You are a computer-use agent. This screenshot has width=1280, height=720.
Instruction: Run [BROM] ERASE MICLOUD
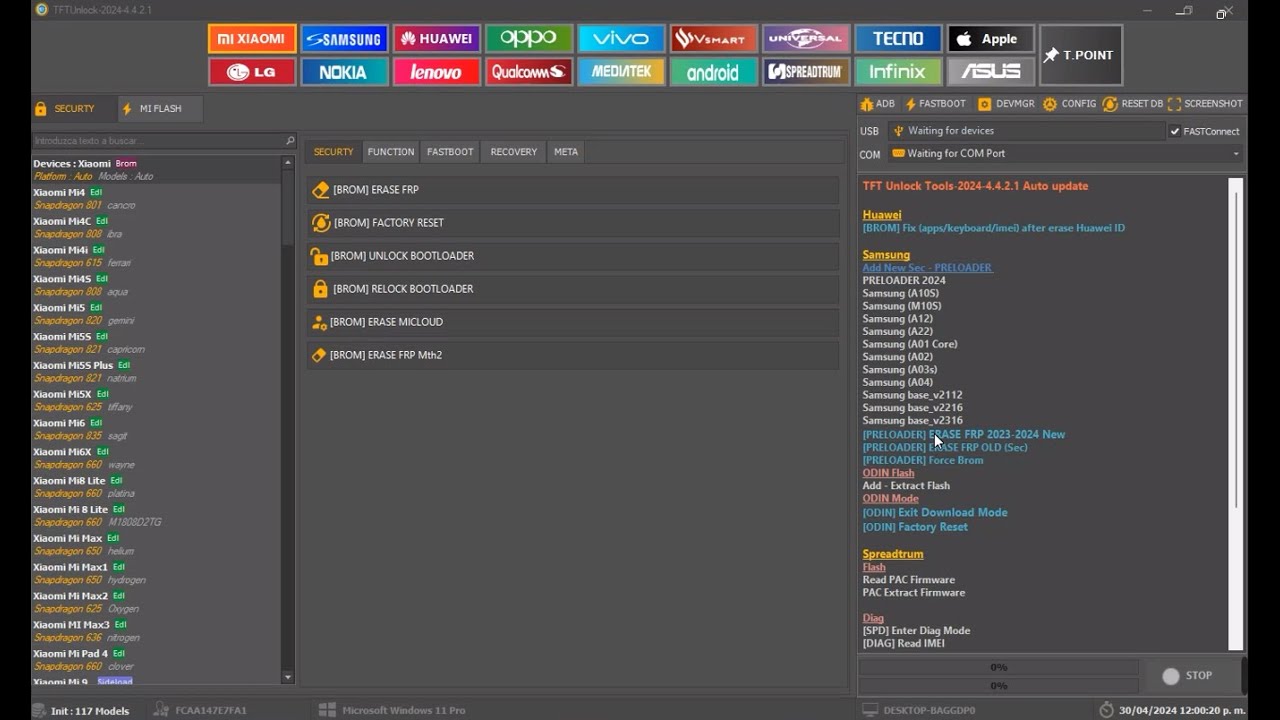(x=573, y=322)
